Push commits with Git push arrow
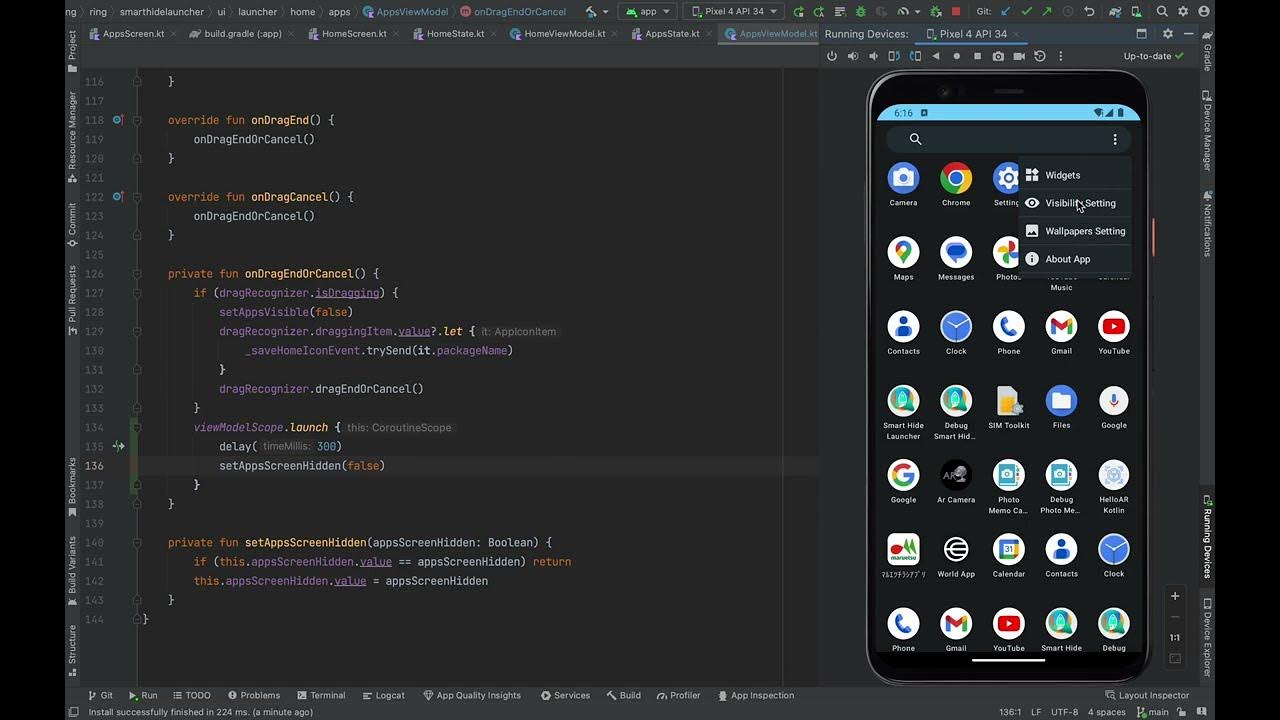This screenshot has height=720, width=1280. (x=1046, y=12)
